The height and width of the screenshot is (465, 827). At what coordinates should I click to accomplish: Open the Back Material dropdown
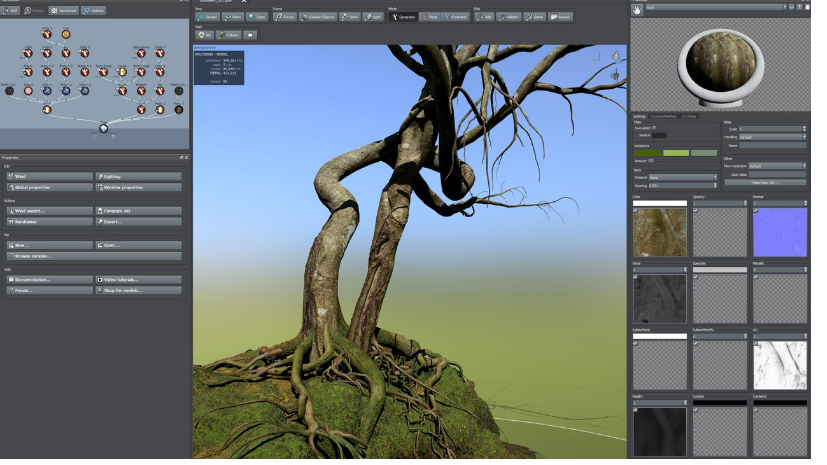pyautogui.click(x=682, y=177)
